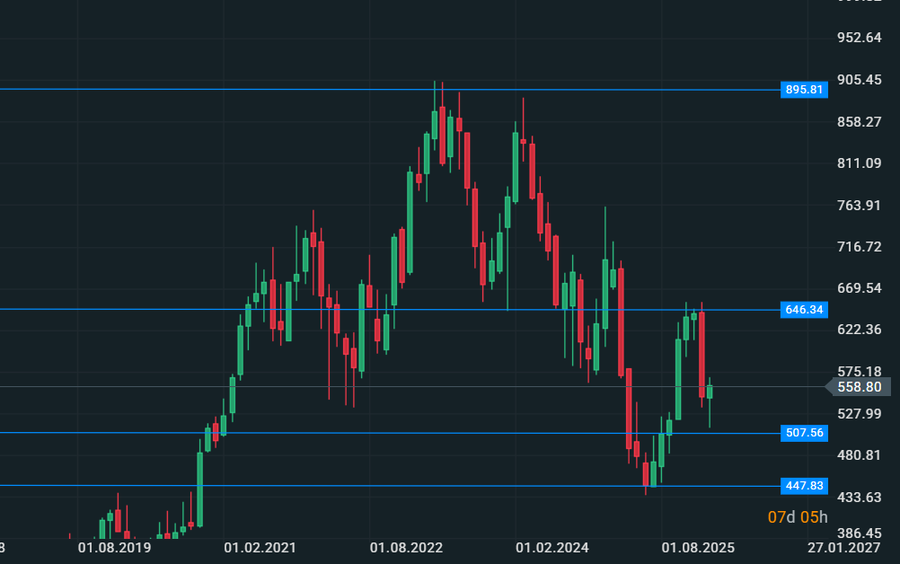Click the 01.02.2024 date on time axis
This screenshot has width=900, height=564.
552,548
